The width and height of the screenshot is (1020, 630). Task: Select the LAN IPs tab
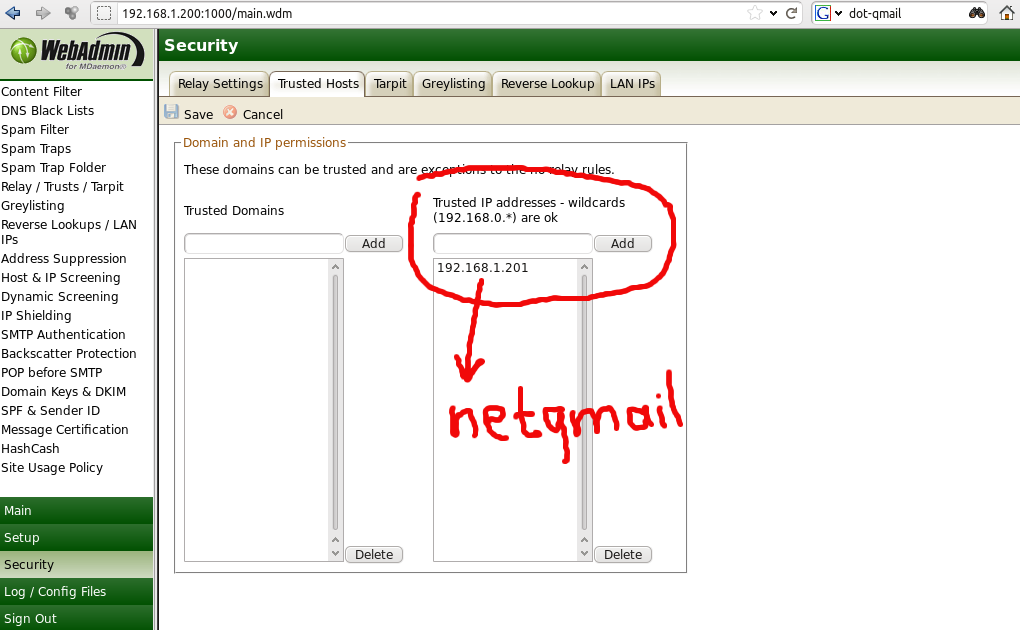click(632, 84)
